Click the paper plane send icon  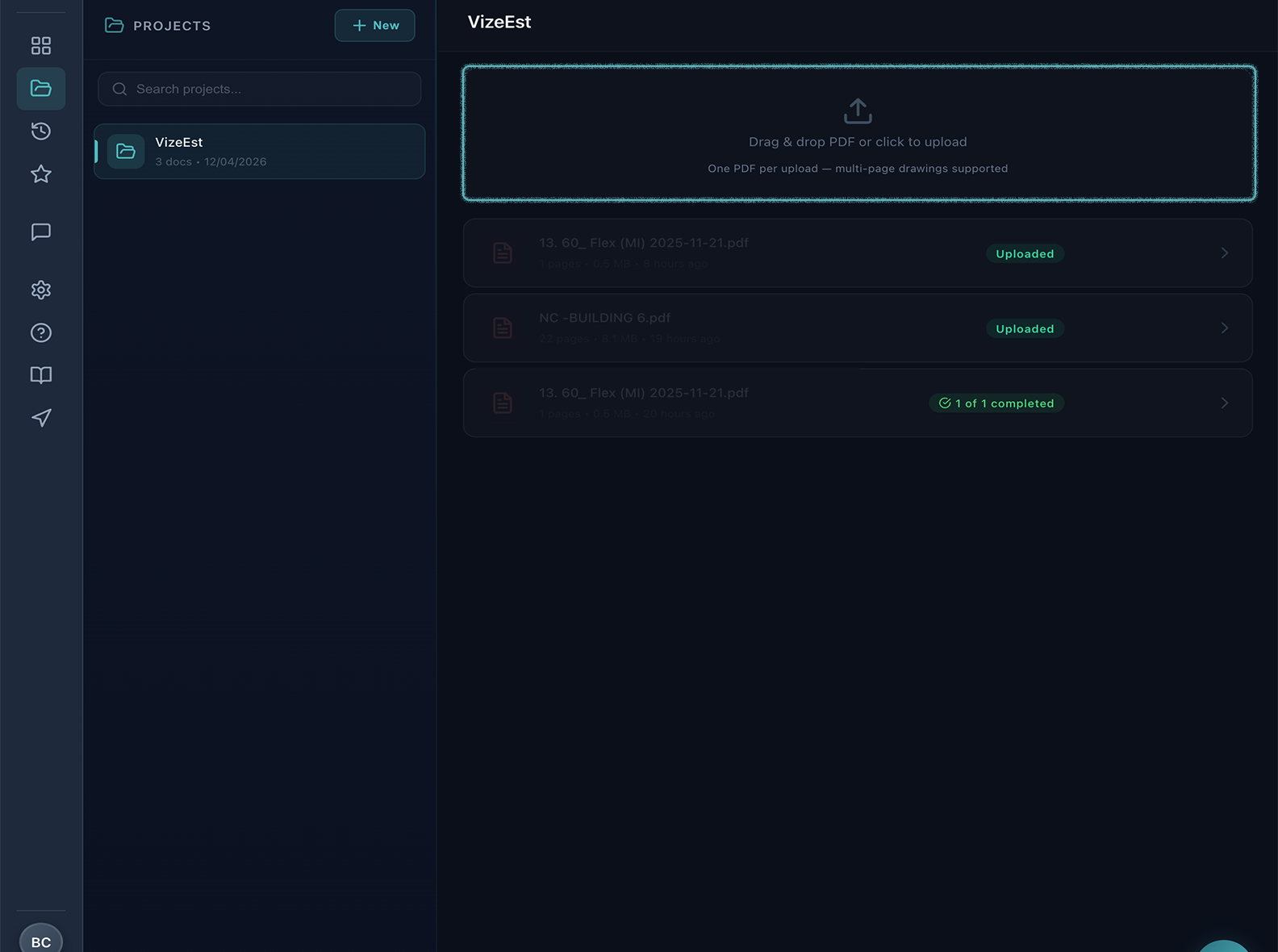pos(40,417)
